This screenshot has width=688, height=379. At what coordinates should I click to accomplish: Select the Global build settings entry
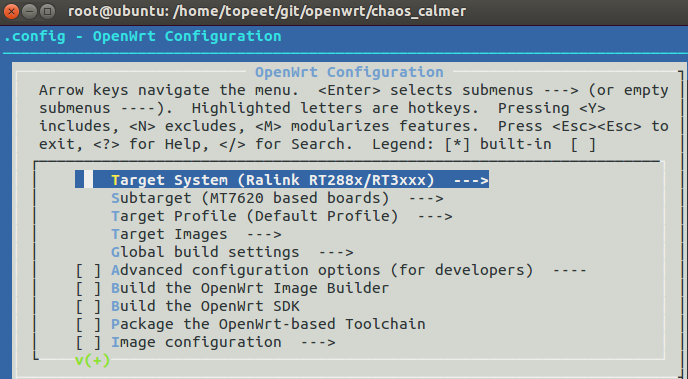coord(205,252)
